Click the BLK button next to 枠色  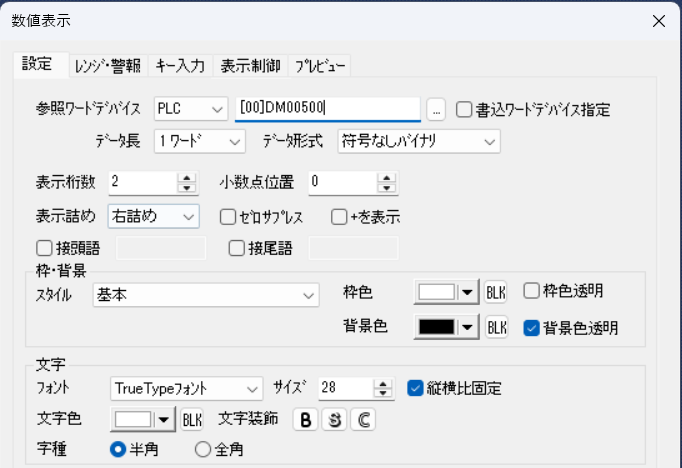click(x=496, y=293)
